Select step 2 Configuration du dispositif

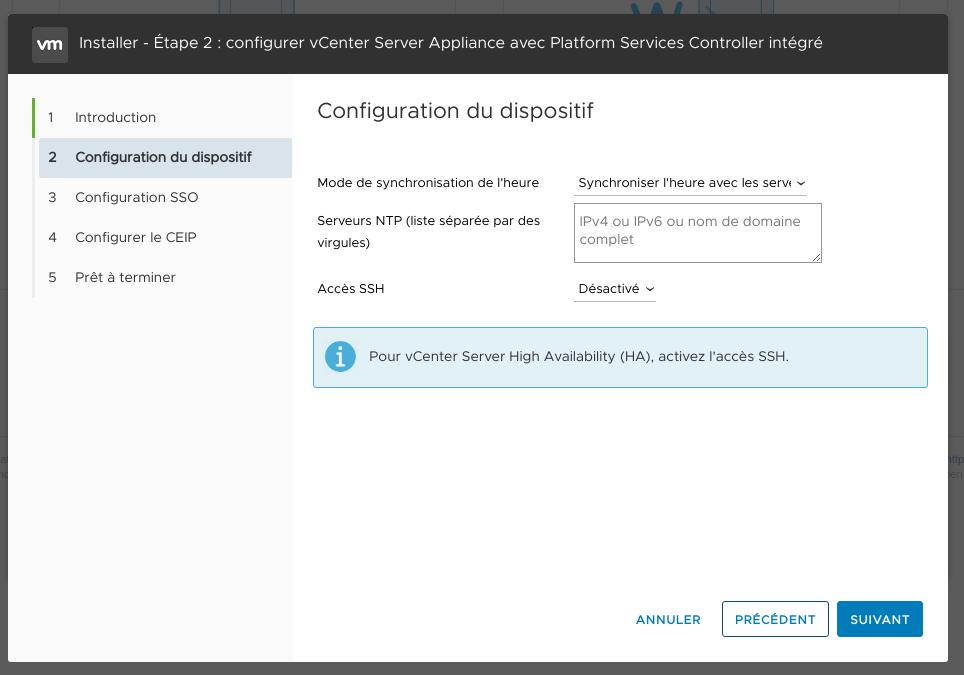[x=165, y=157]
